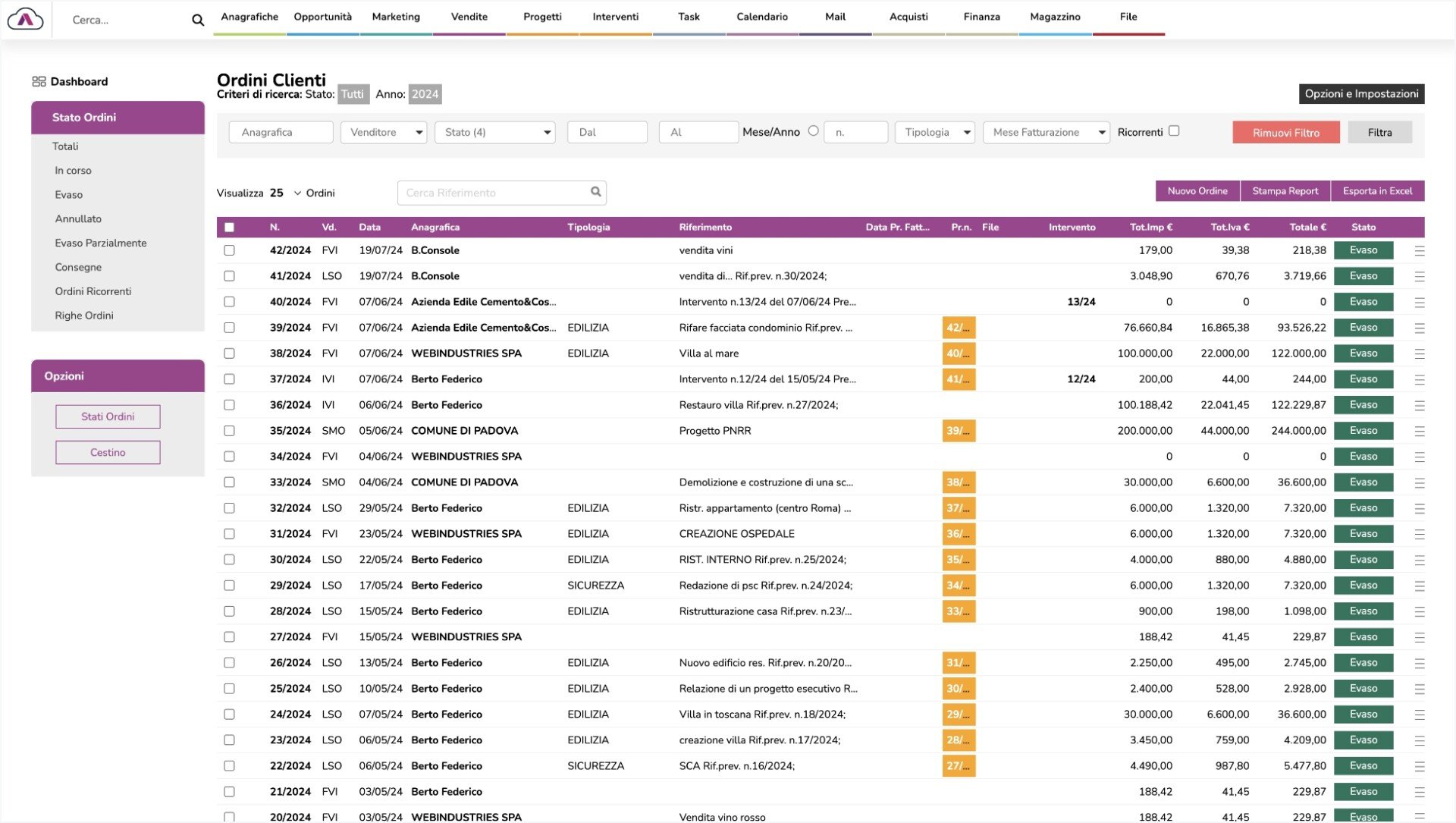
Task: Click the Anagrafica filter input field
Action: click(x=281, y=132)
